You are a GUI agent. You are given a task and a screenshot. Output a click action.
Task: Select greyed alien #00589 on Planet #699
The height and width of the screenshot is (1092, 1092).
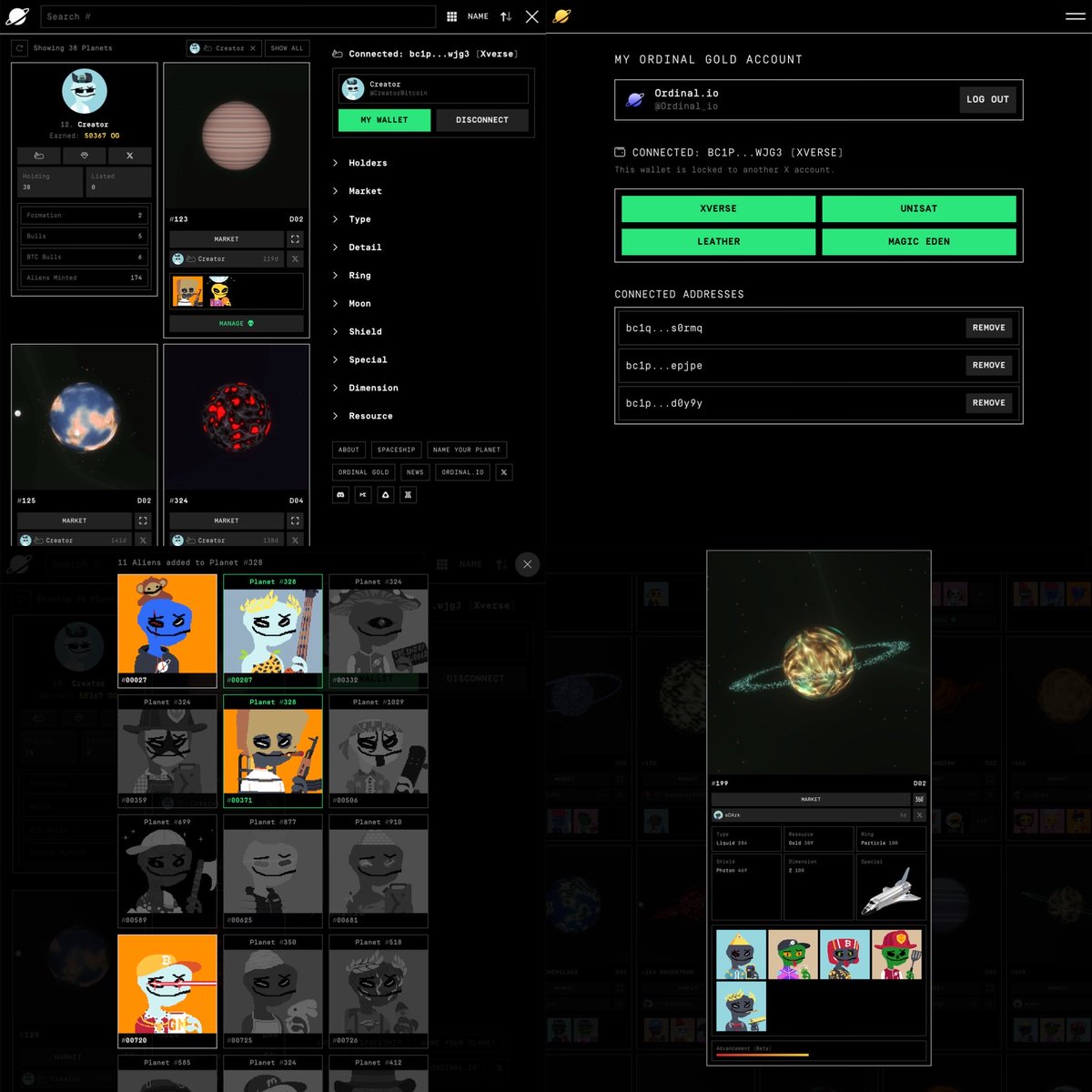[x=167, y=871]
